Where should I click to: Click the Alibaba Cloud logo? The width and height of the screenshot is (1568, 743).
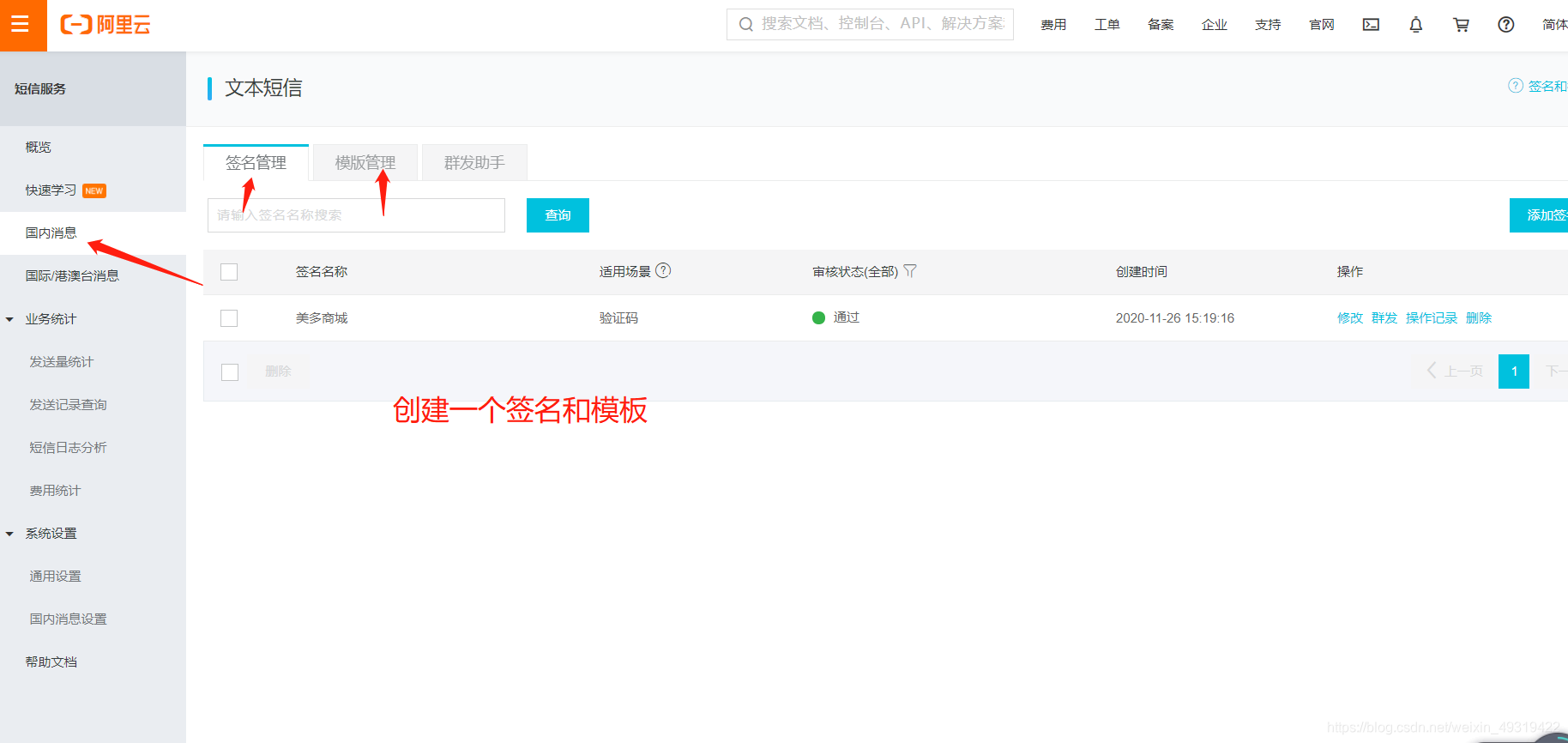click(105, 25)
